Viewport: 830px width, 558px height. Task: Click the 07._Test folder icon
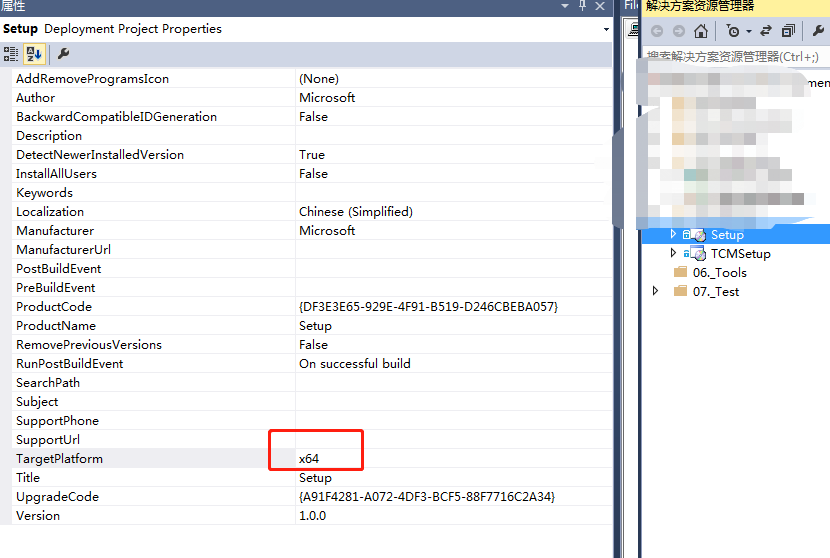[x=680, y=291]
